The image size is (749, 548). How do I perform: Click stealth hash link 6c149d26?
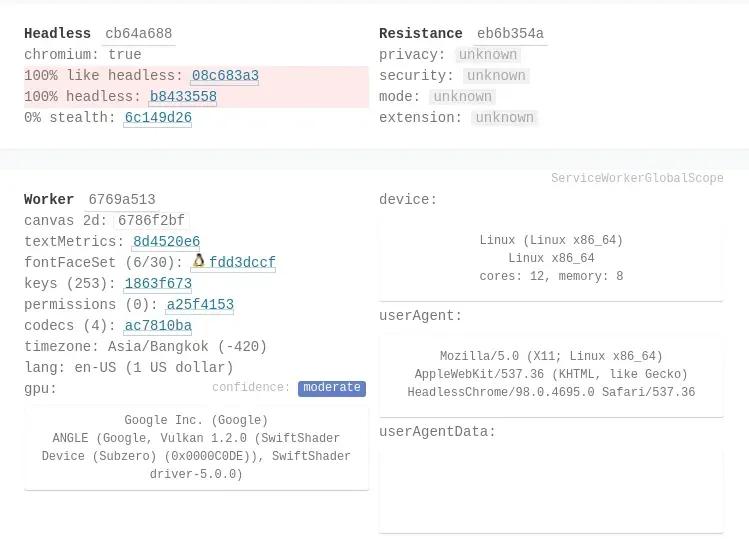click(158, 118)
